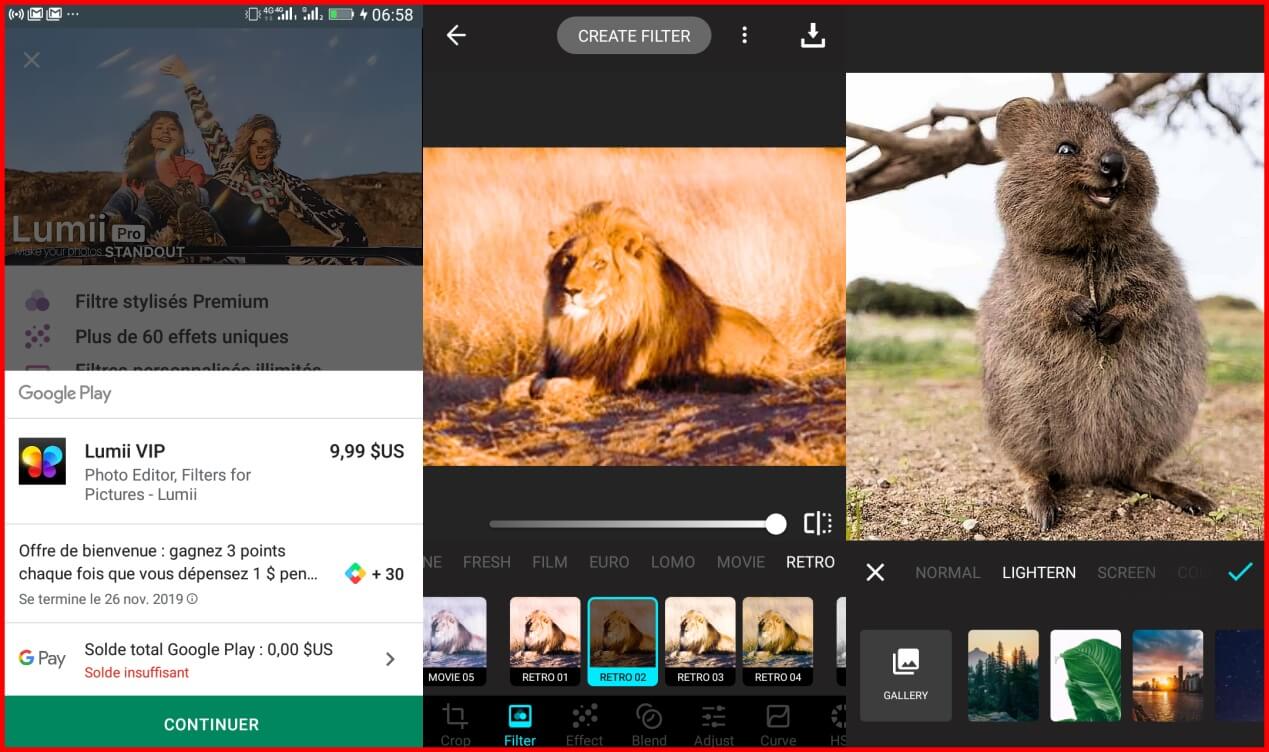Tap the download/save icon
Image resolution: width=1269 pixels, height=752 pixels.
pyautogui.click(x=813, y=36)
